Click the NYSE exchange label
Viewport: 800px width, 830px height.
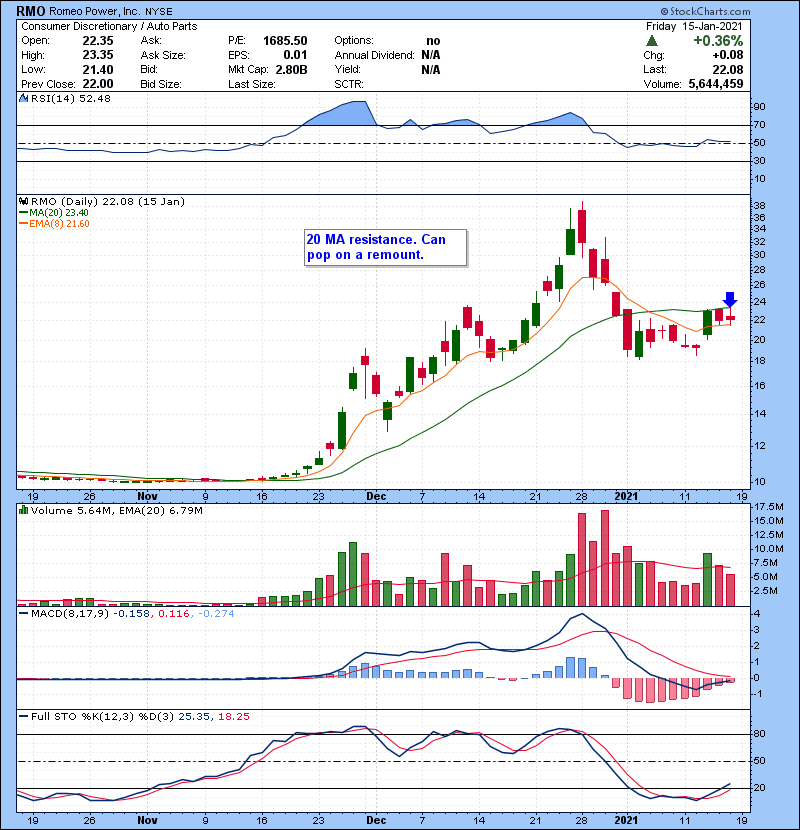[x=159, y=11]
